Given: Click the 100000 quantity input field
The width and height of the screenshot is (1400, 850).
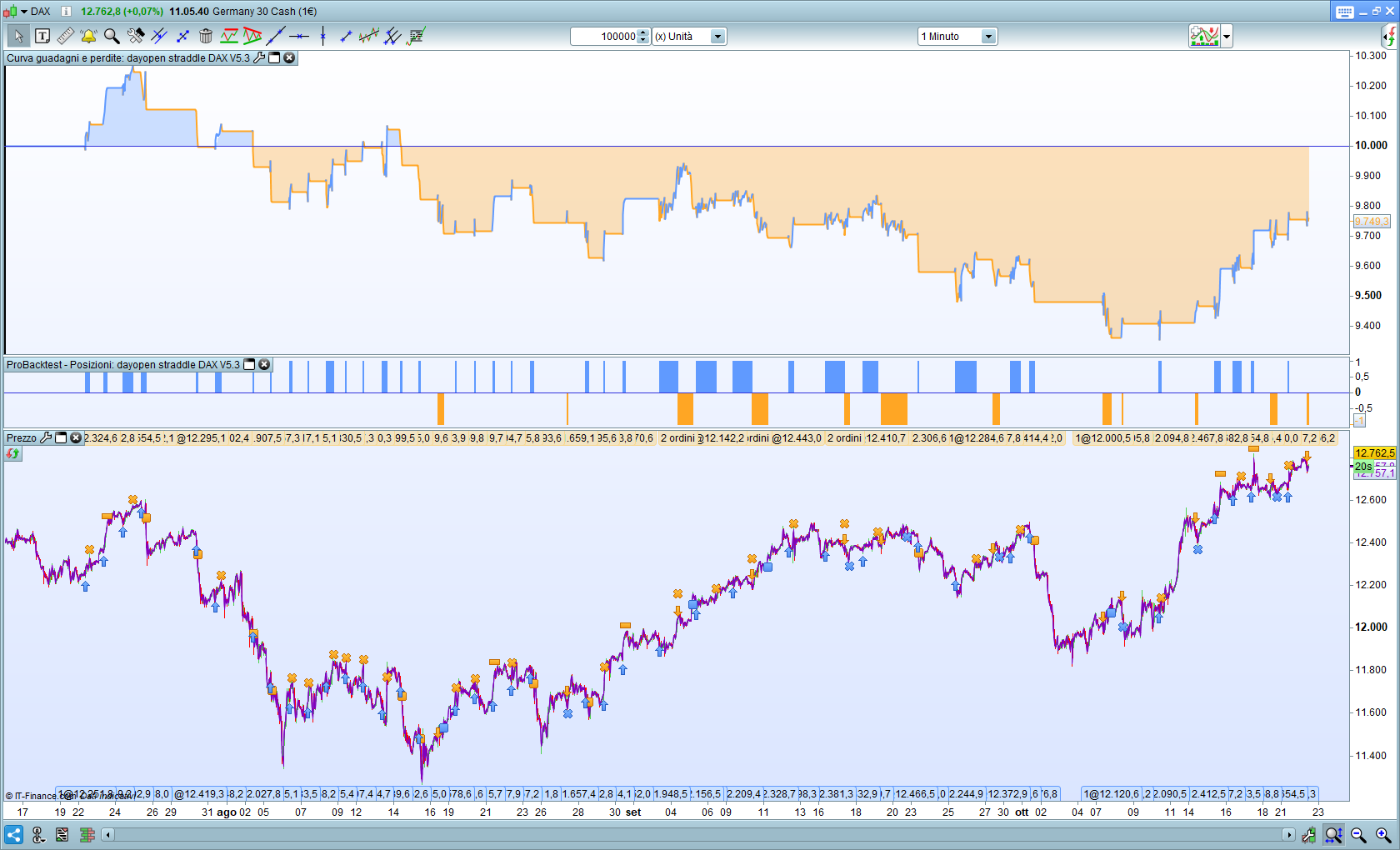Looking at the screenshot, I should point(604,36).
